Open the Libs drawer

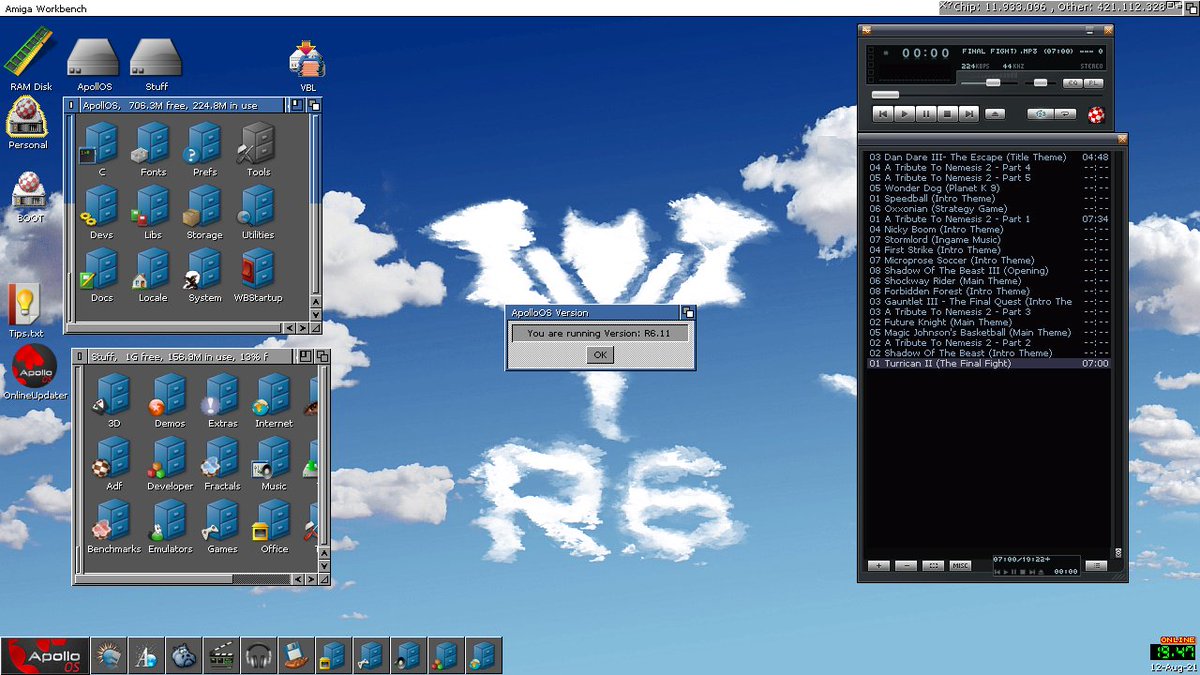[153, 212]
